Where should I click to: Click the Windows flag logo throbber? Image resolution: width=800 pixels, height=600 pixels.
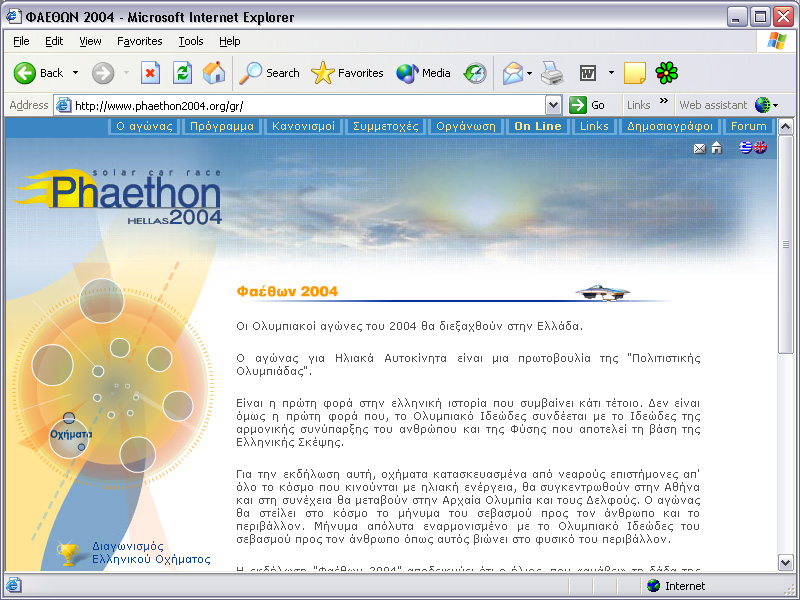777,41
